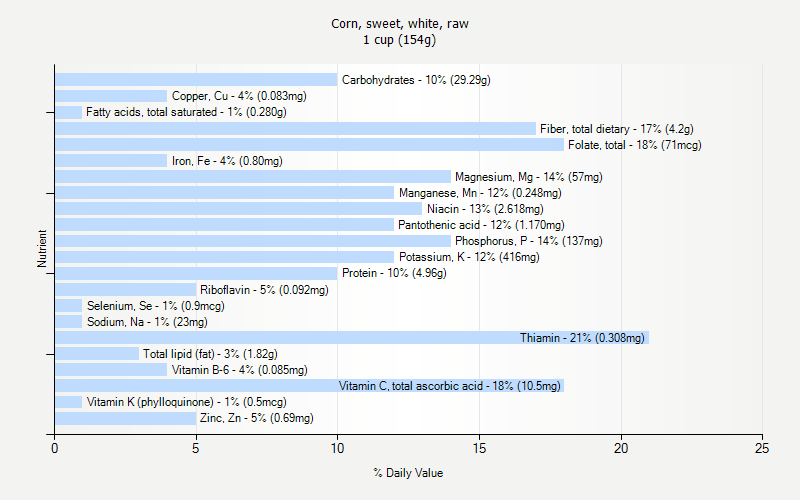Select the Vitamin K (phylloquinone) label
Screen dimensions: 800x500
click(x=187, y=402)
